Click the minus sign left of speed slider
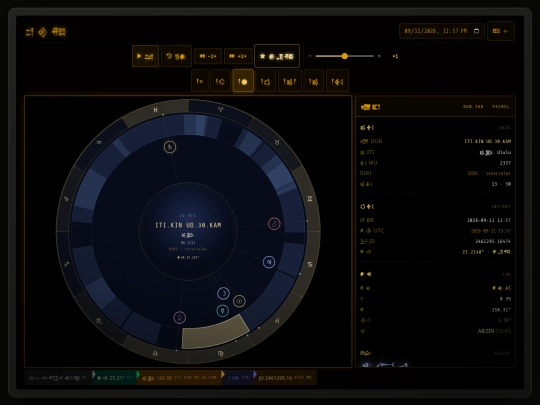 click(x=310, y=56)
